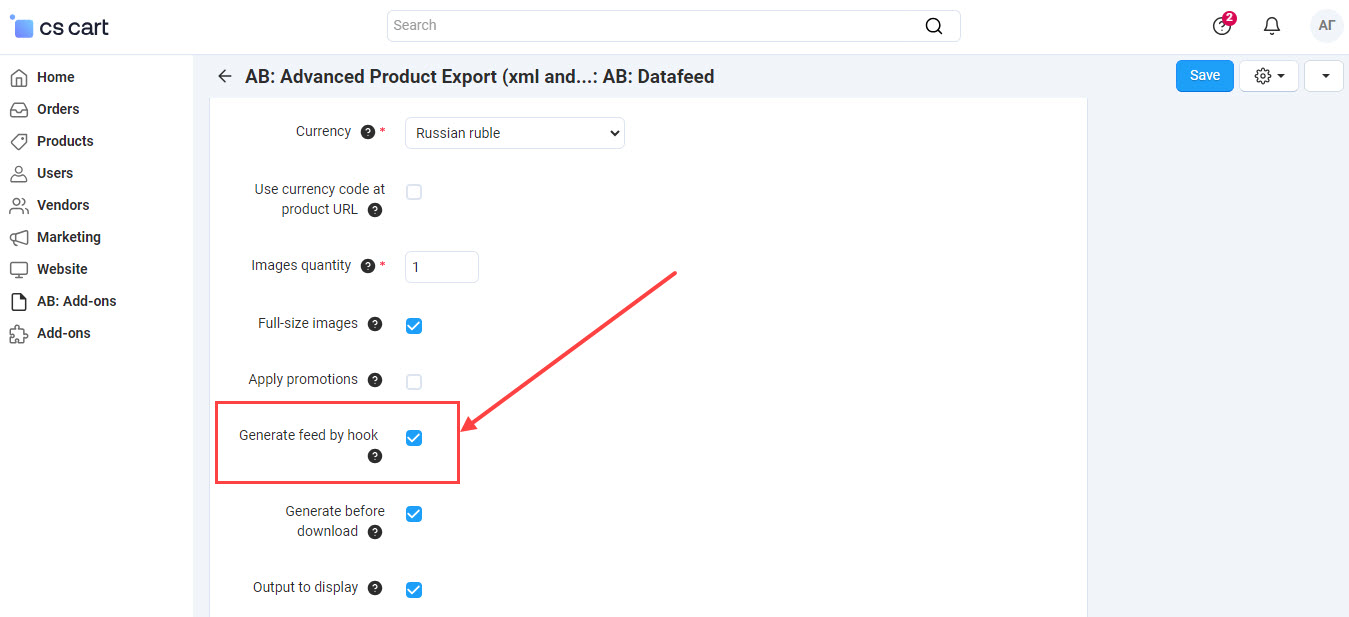Open the gear settings dropdown
Image resolution: width=1349 pixels, height=617 pixels.
pyautogui.click(x=1268, y=75)
